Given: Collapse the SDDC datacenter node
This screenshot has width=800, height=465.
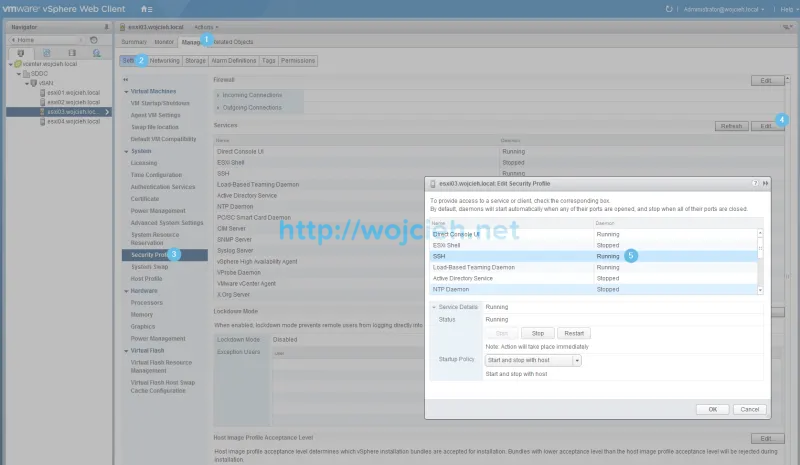Looking at the screenshot, I should [19, 74].
